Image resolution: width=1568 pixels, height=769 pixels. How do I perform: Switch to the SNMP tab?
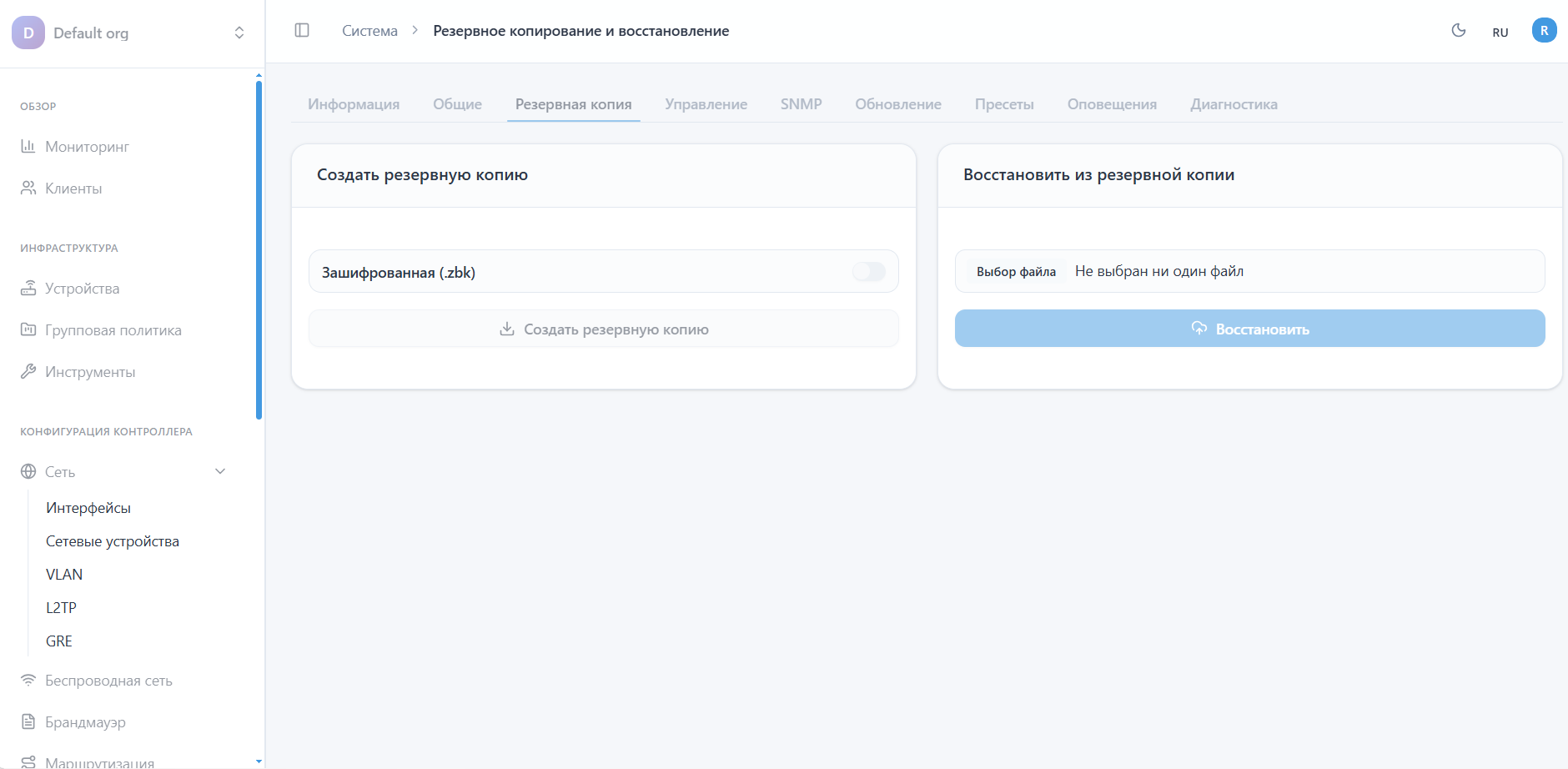pyautogui.click(x=801, y=103)
